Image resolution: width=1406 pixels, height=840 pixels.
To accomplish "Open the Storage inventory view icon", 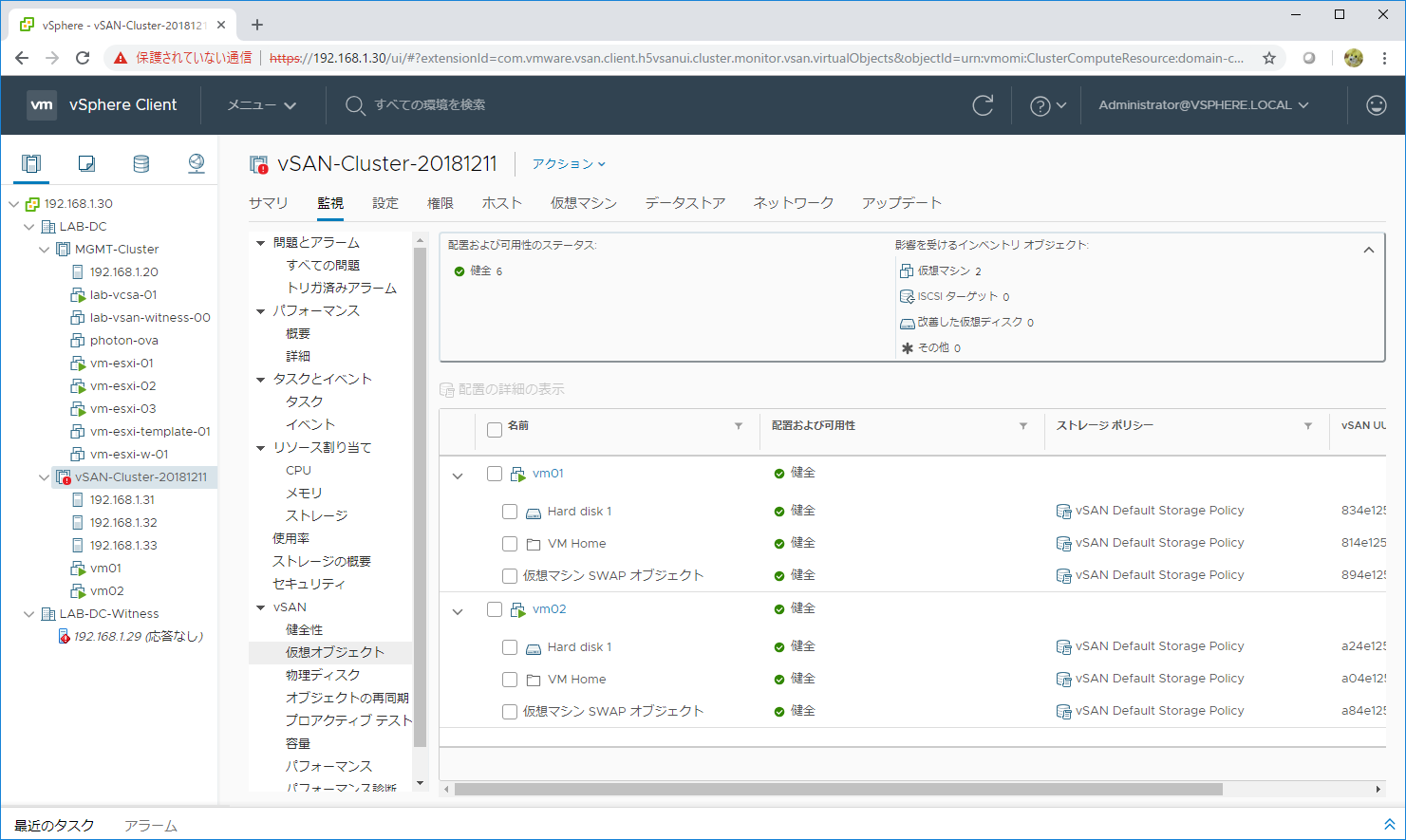I will click(141, 163).
